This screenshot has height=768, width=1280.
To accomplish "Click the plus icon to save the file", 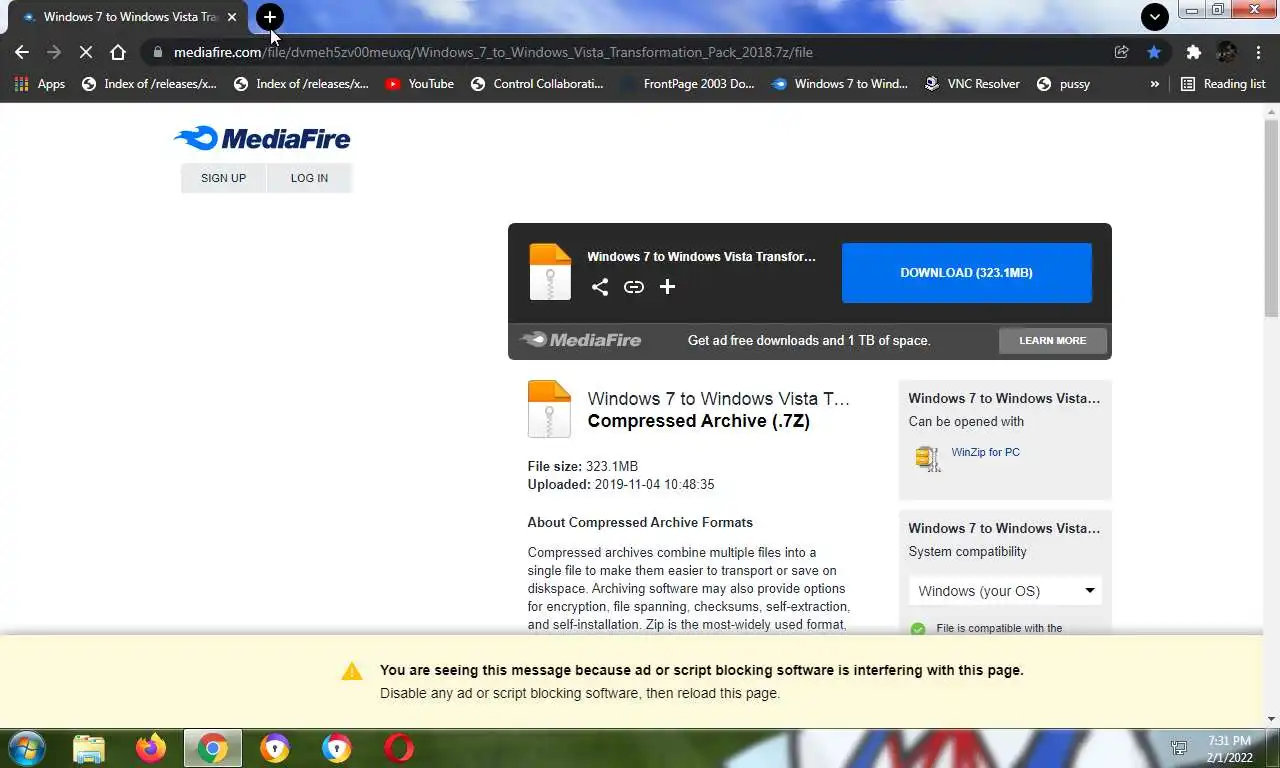I will pyautogui.click(x=667, y=287).
